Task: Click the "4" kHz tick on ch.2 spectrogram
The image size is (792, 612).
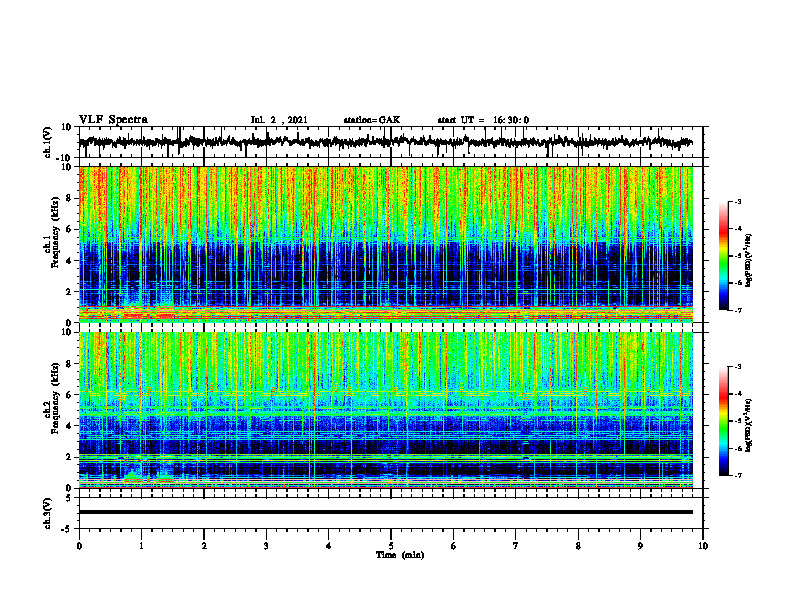Action: click(x=69, y=426)
